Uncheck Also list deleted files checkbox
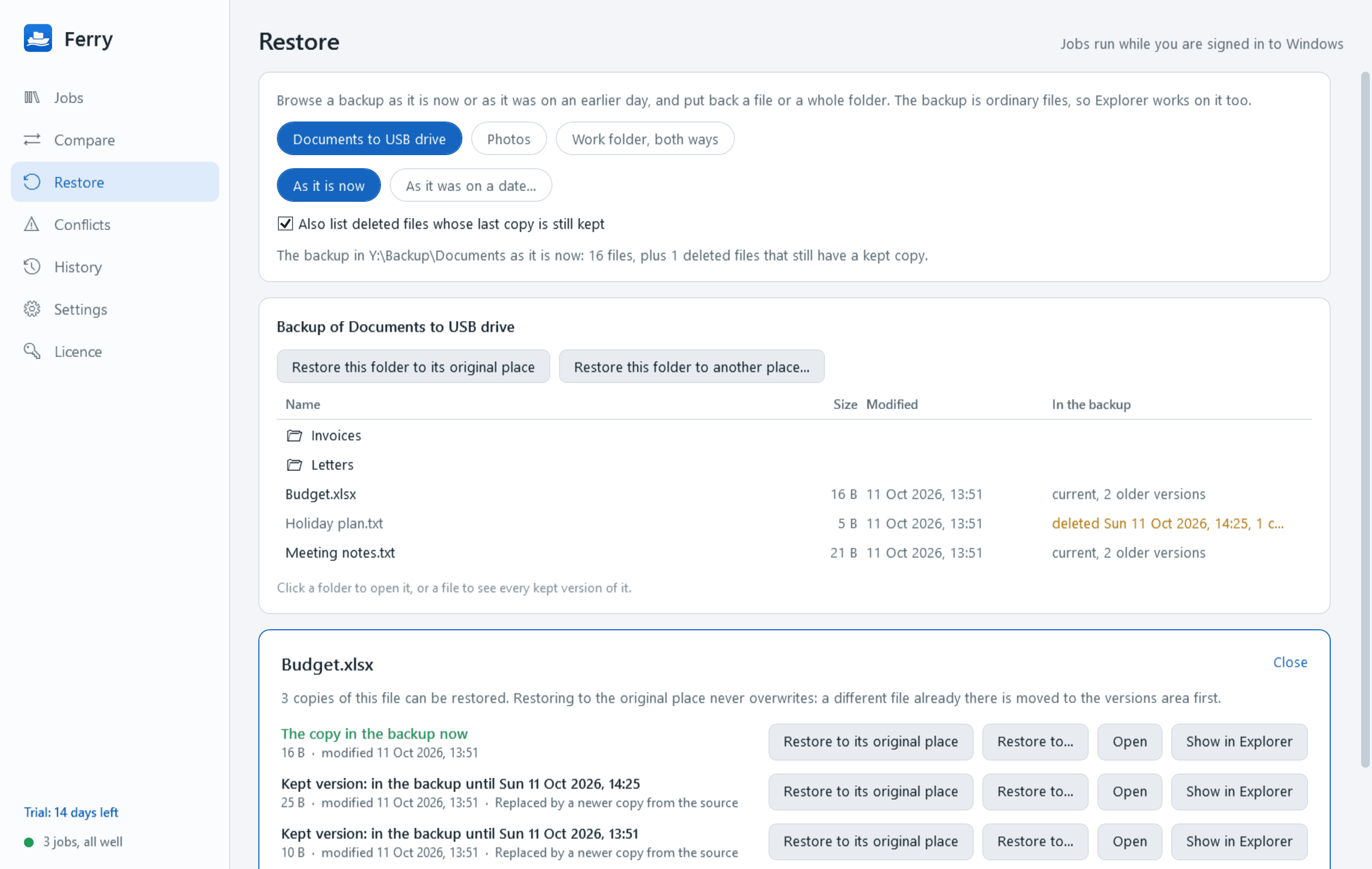The width and height of the screenshot is (1372, 869). (285, 224)
